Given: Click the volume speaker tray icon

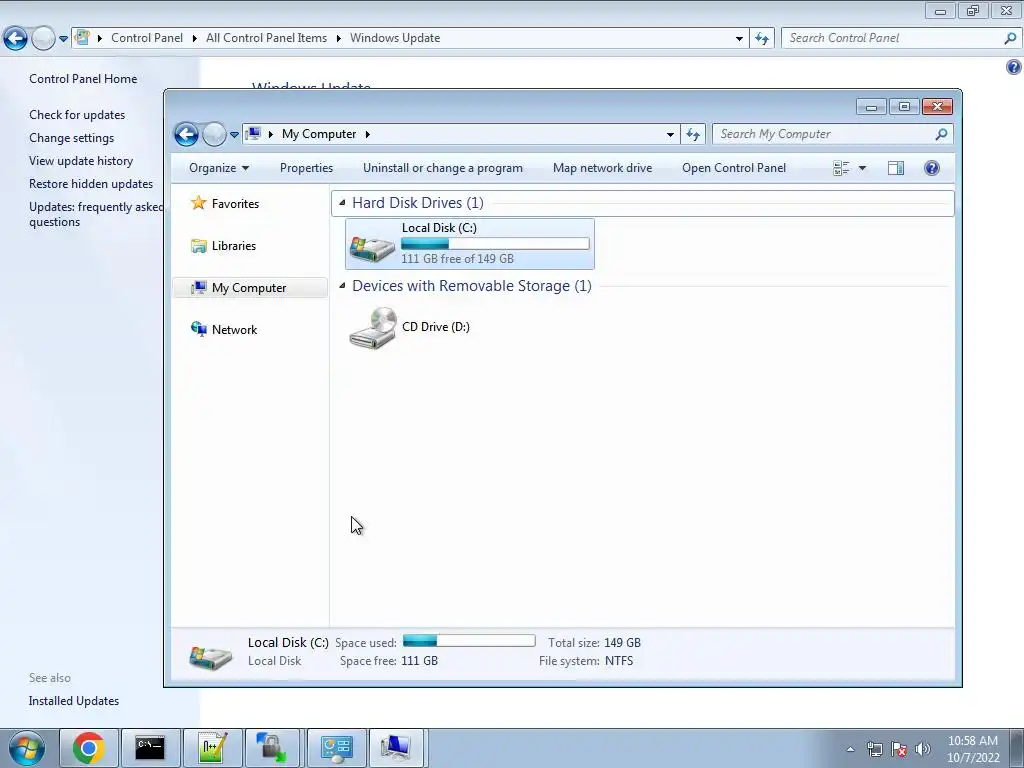Looking at the screenshot, I should [x=923, y=749].
